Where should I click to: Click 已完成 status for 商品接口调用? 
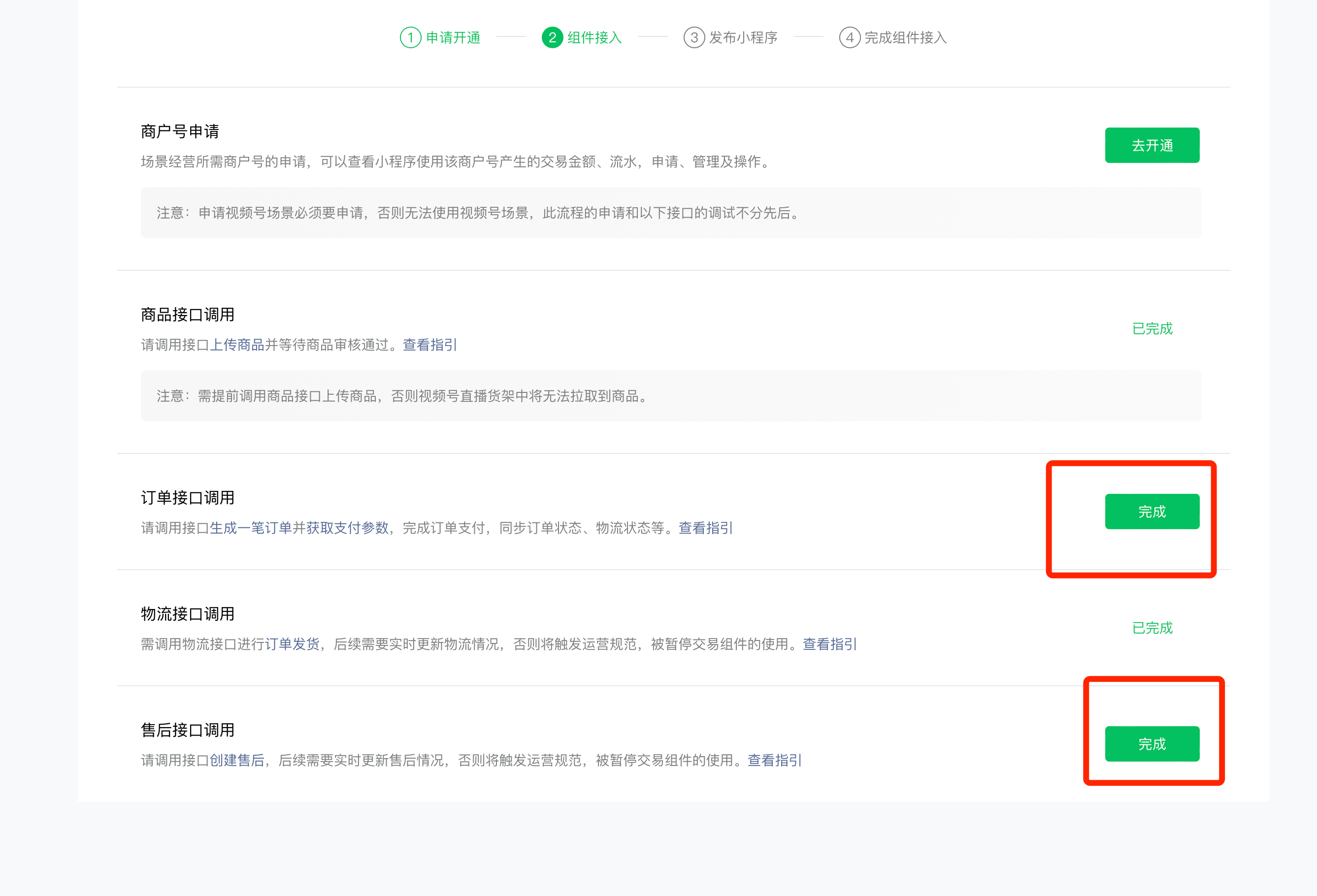click(x=1152, y=328)
